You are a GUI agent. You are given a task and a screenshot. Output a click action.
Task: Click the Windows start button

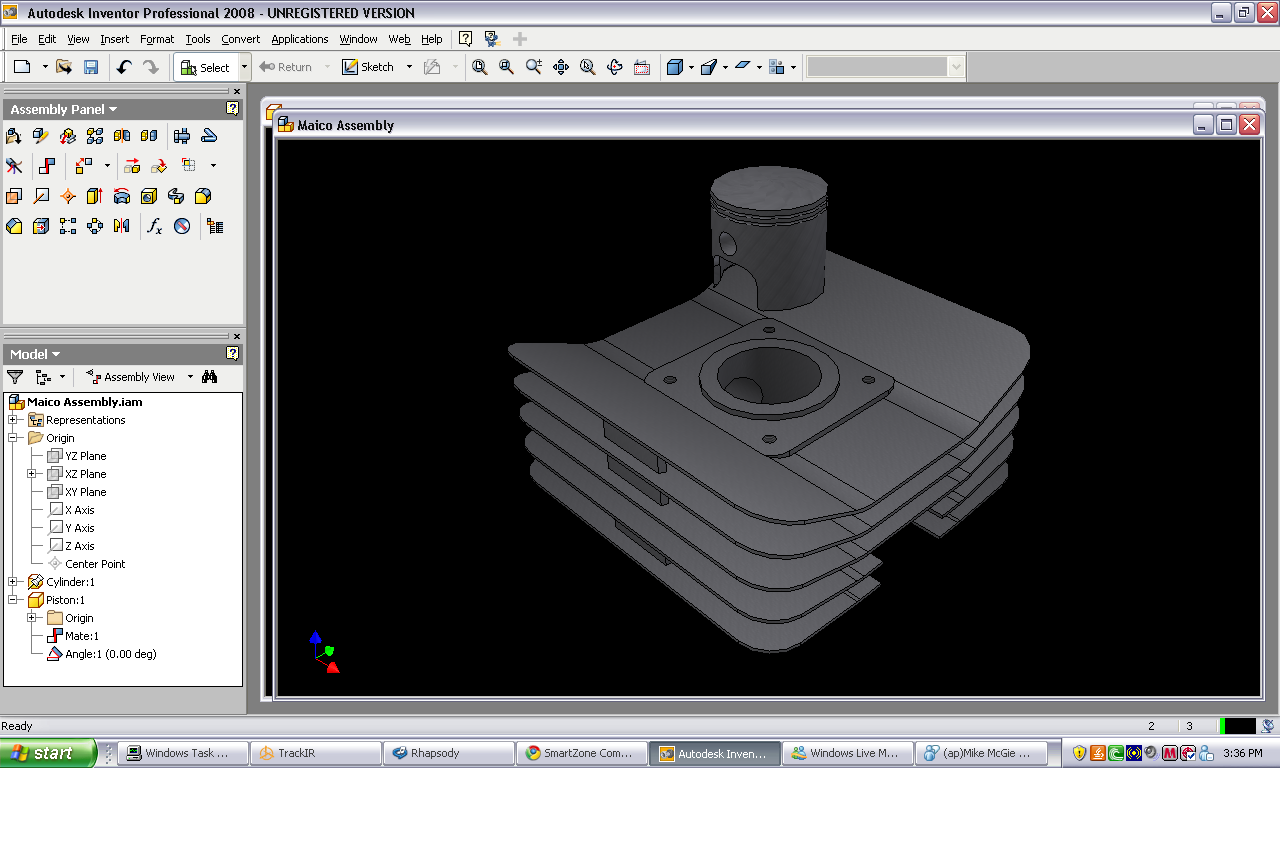pyautogui.click(x=48, y=753)
